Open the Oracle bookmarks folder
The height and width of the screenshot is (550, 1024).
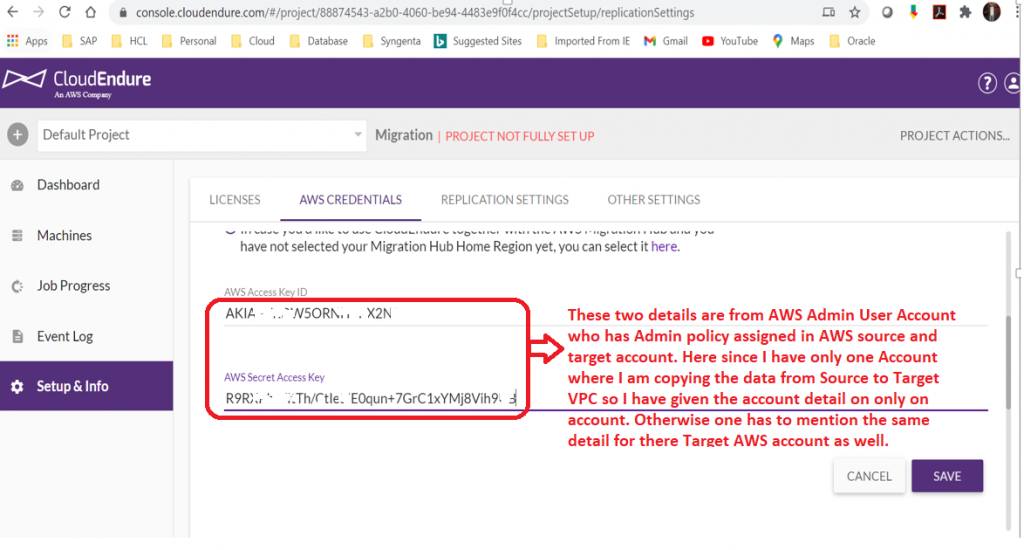[x=852, y=41]
